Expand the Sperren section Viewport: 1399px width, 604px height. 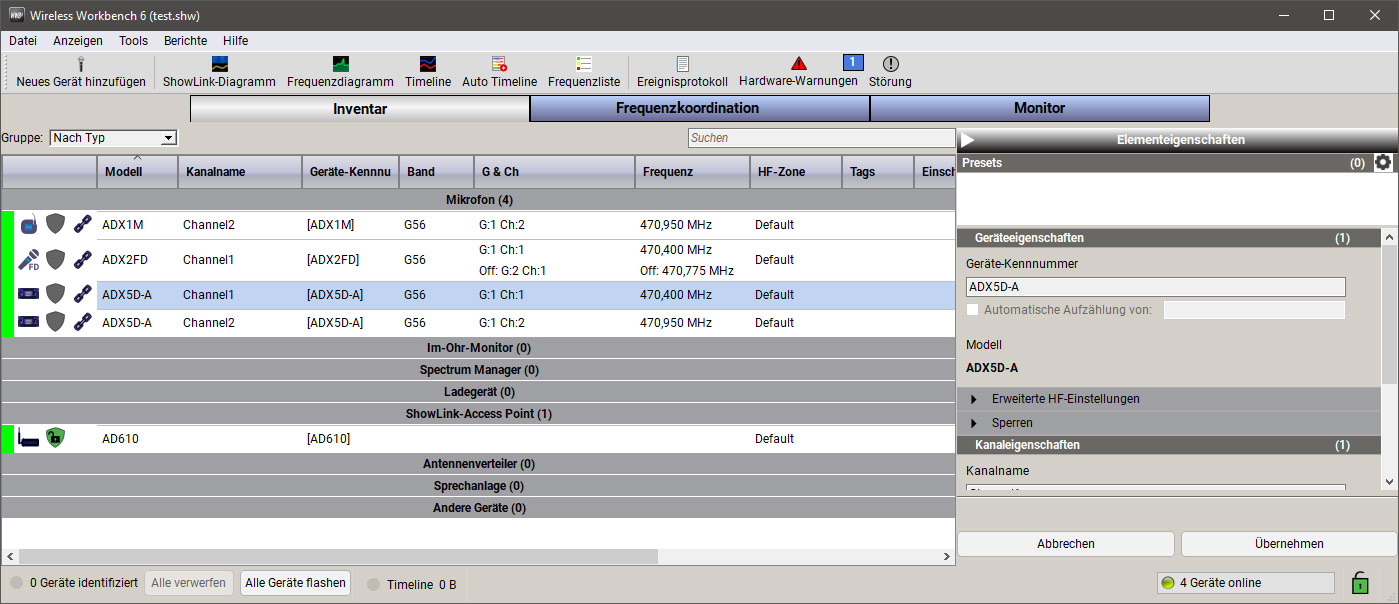[974, 423]
